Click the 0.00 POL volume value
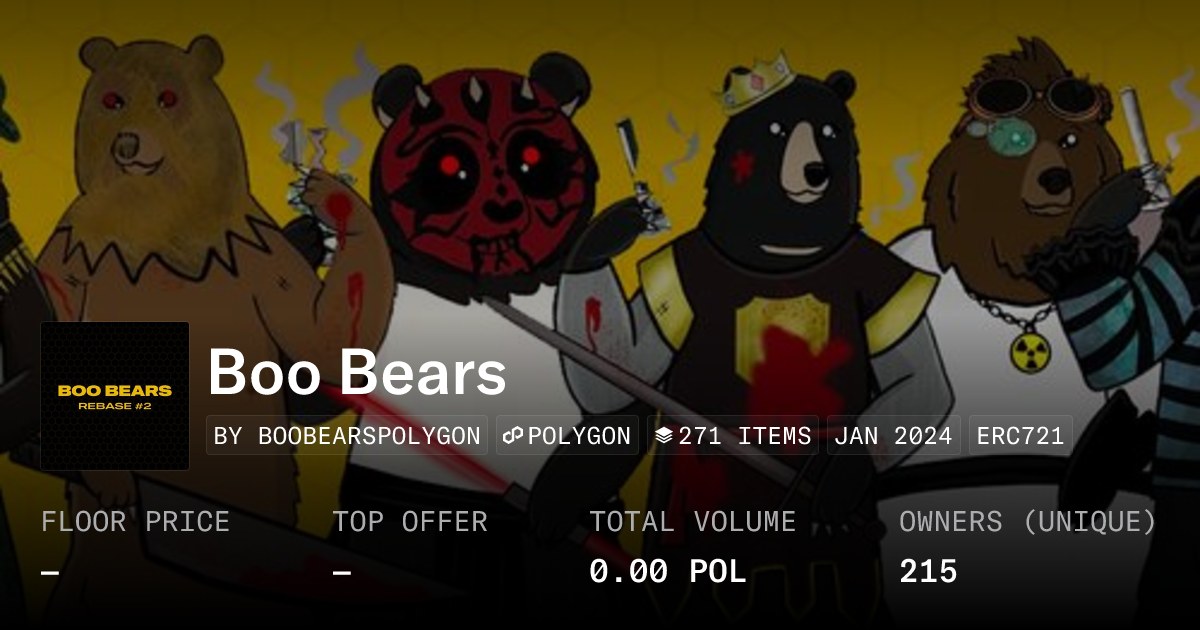 tap(668, 572)
